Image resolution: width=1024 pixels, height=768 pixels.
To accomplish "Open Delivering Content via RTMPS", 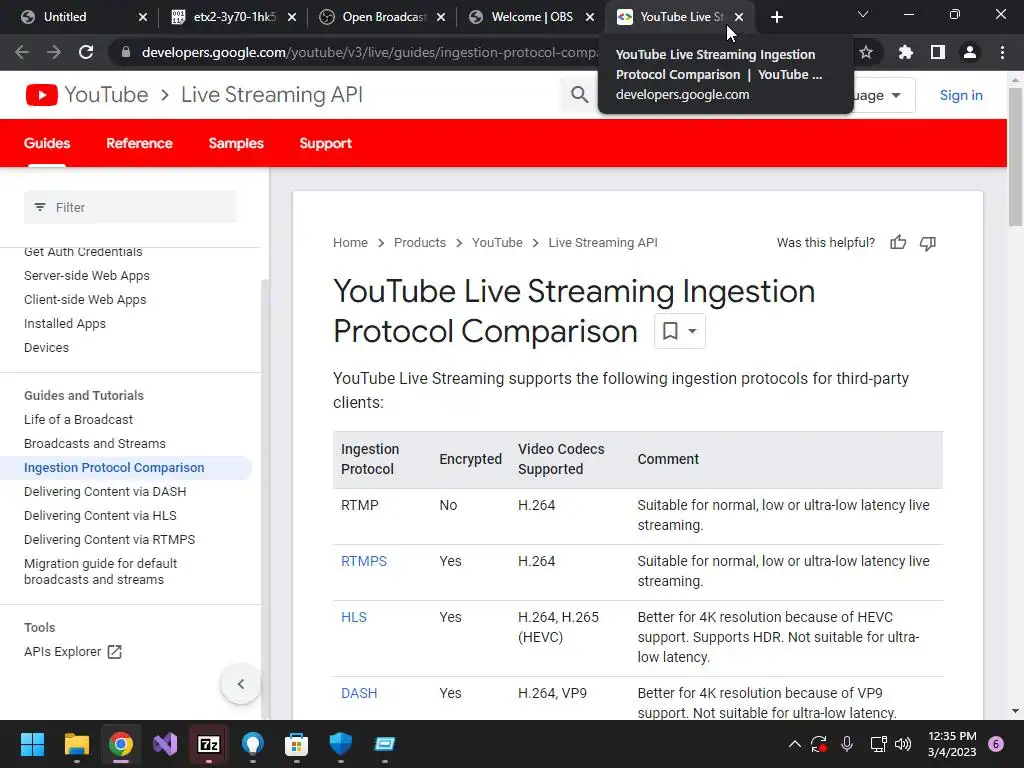I will point(110,539).
